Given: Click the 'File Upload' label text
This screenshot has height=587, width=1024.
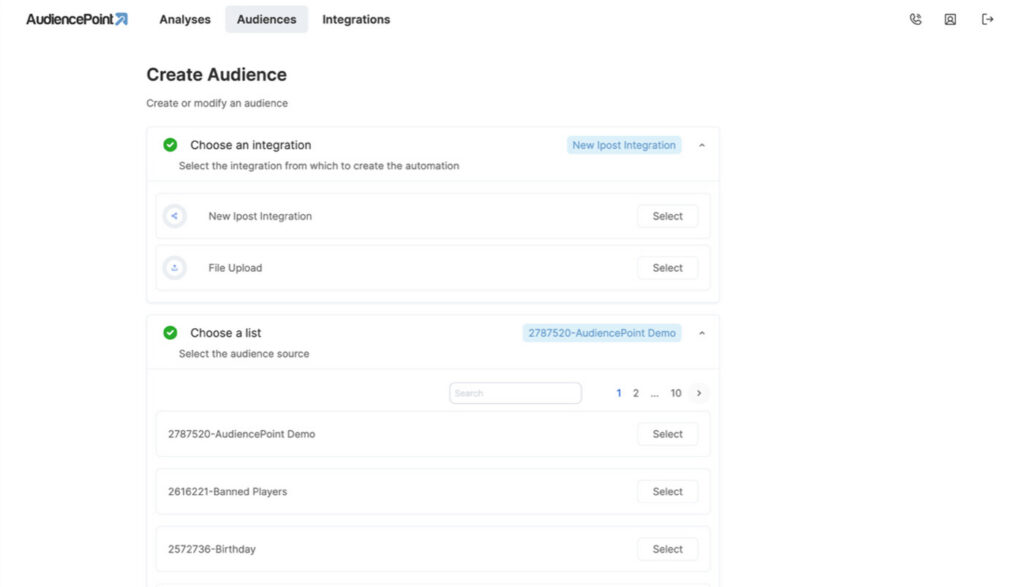Looking at the screenshot, I should click(235, 268).
